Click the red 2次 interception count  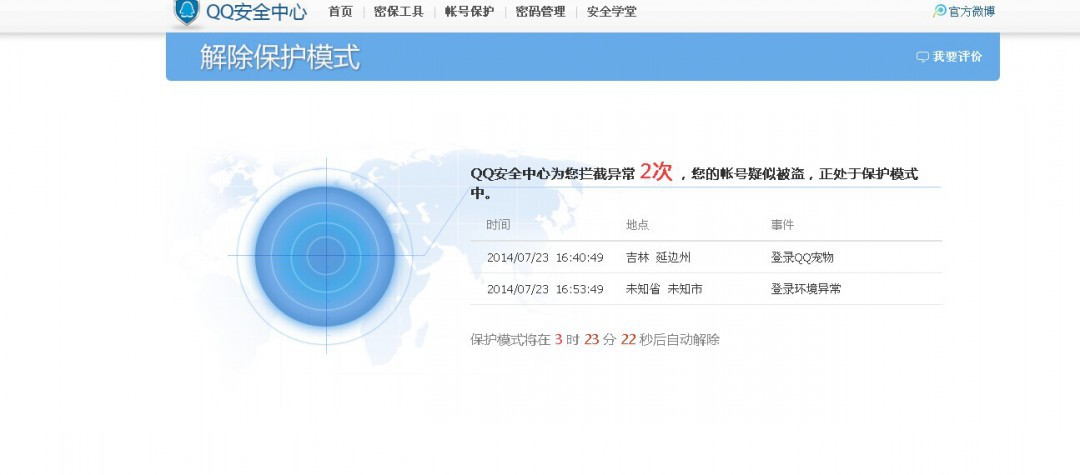tap(656, 171)
